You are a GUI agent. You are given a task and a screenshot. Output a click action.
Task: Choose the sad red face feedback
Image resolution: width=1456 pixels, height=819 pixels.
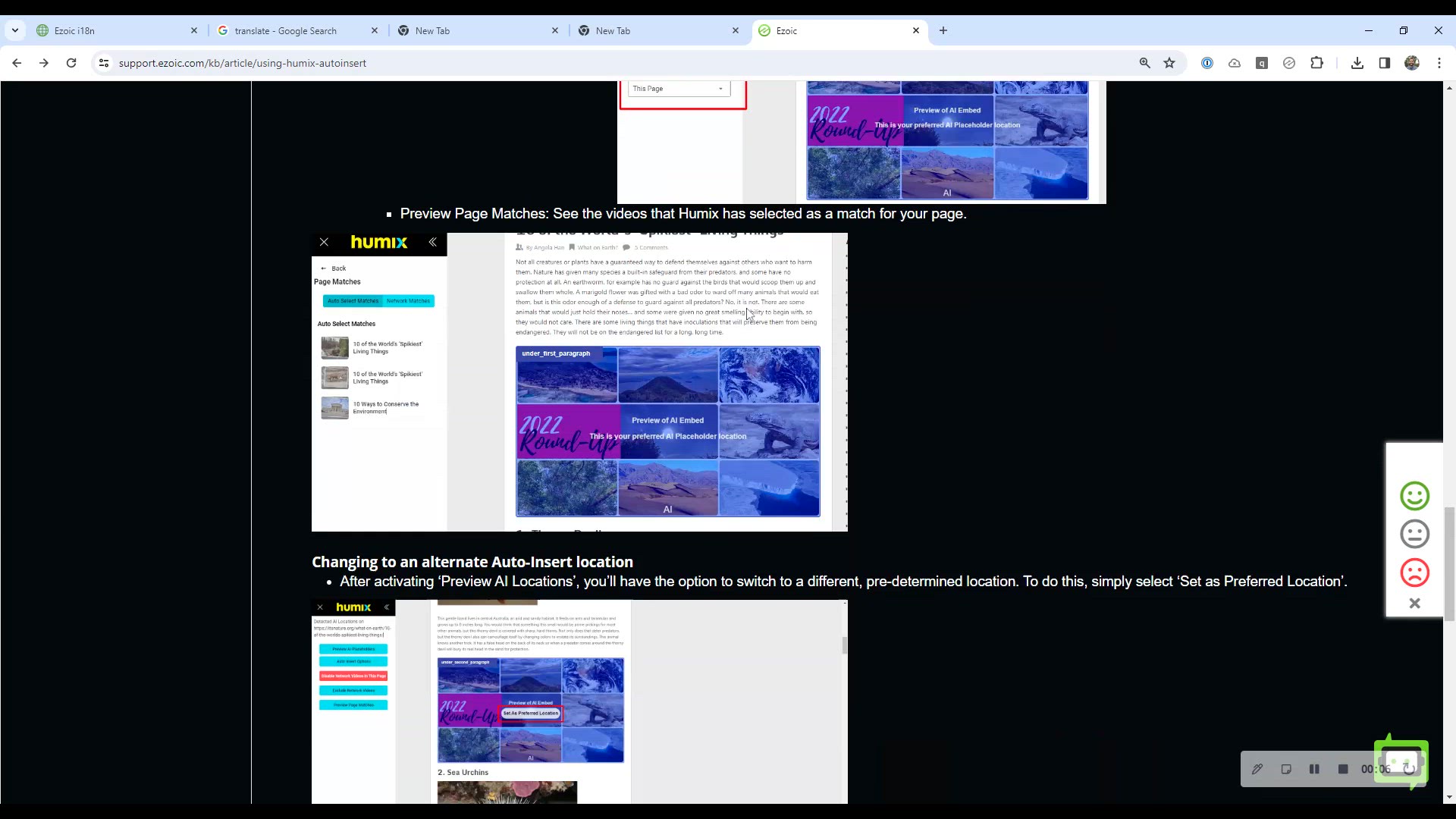[x=1414, y=573]
